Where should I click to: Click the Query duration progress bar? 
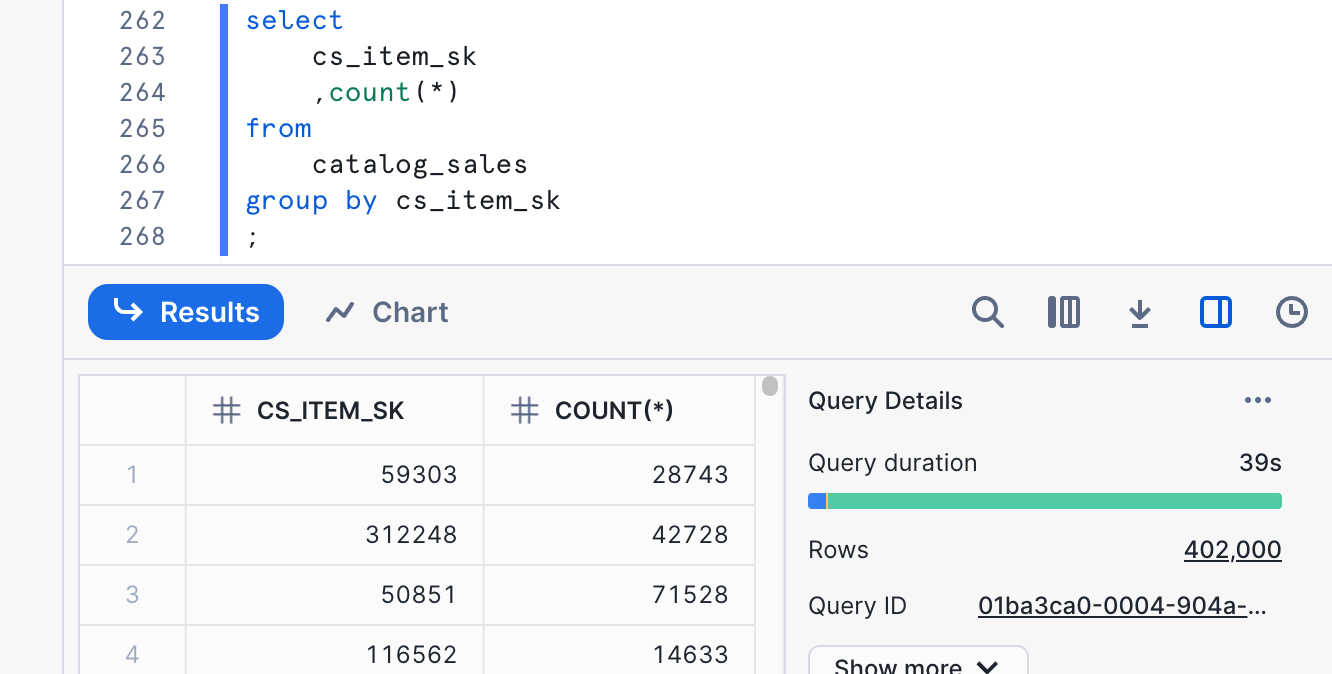pyautogui.click(x=1044, y=501)
